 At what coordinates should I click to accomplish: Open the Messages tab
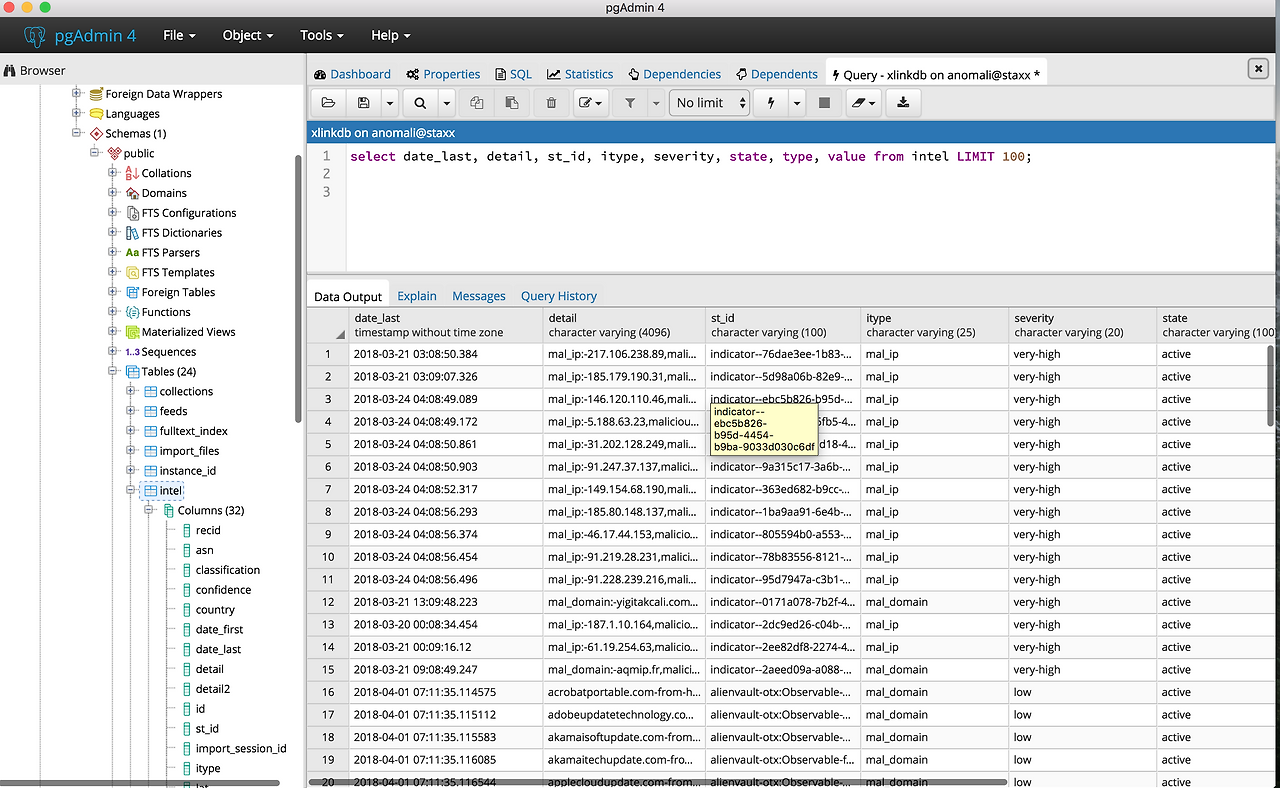(x=478, y=296)
